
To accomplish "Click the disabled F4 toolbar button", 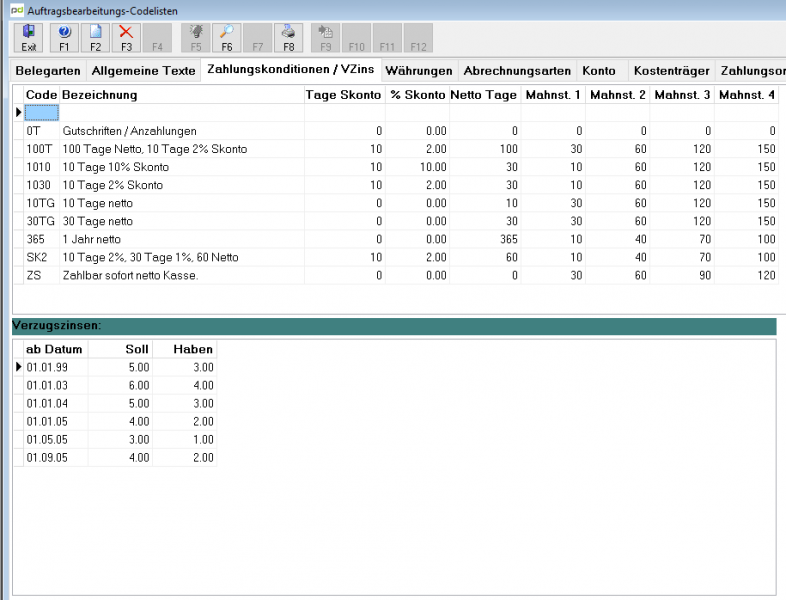I will (x=157, y=38).
